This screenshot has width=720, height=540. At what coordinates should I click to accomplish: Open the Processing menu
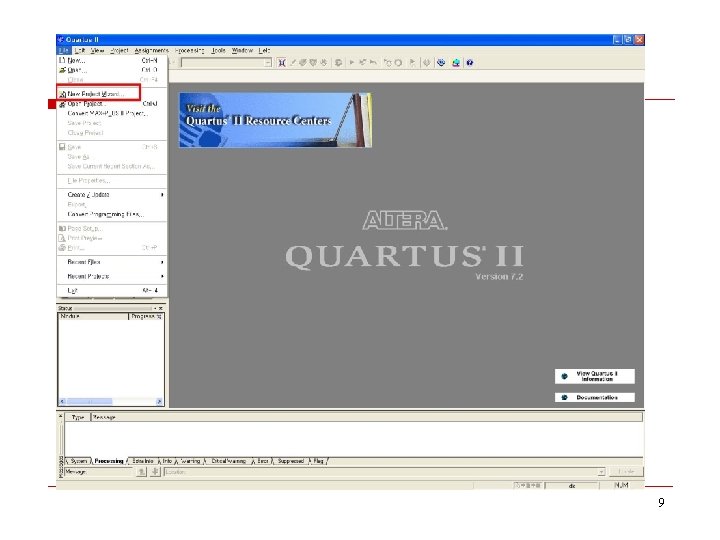189,51
